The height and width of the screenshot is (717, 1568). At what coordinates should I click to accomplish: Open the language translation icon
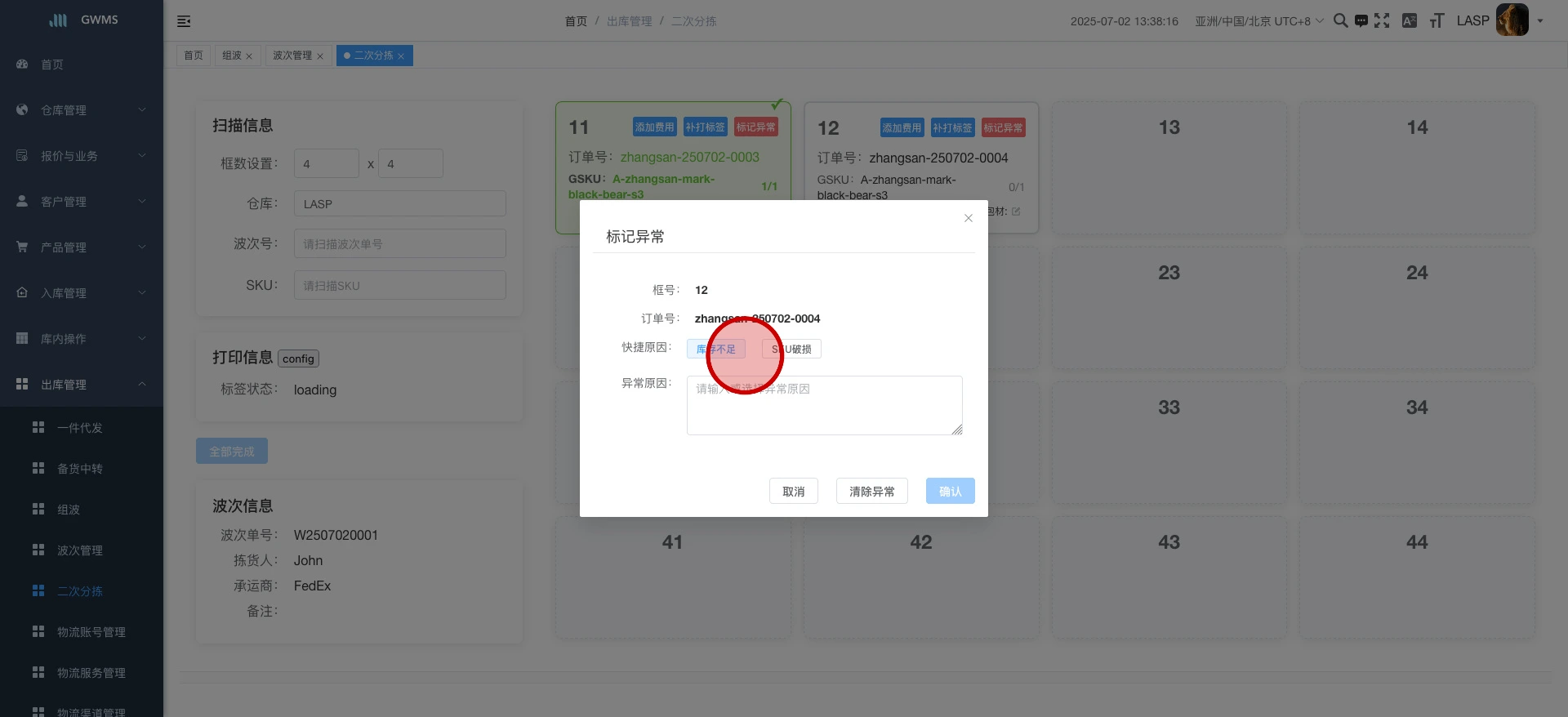(x=1410, y=21)
